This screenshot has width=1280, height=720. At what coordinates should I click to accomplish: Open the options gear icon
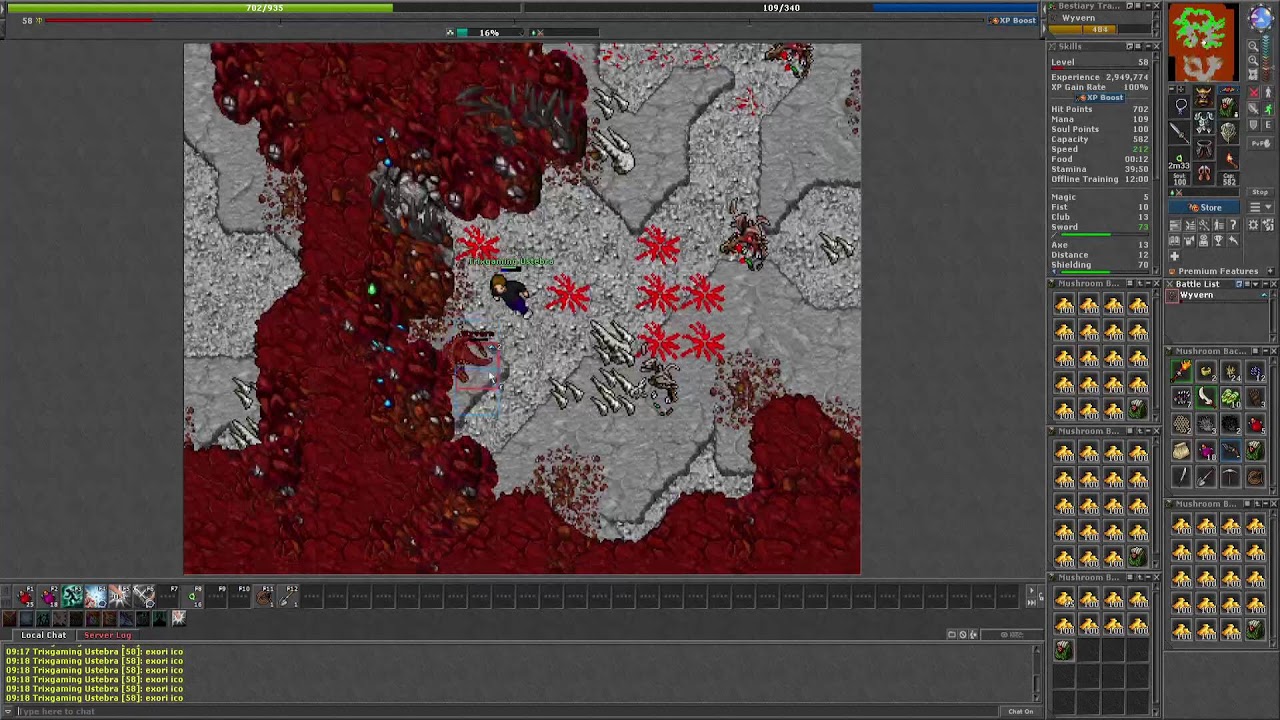point(1253,224)
